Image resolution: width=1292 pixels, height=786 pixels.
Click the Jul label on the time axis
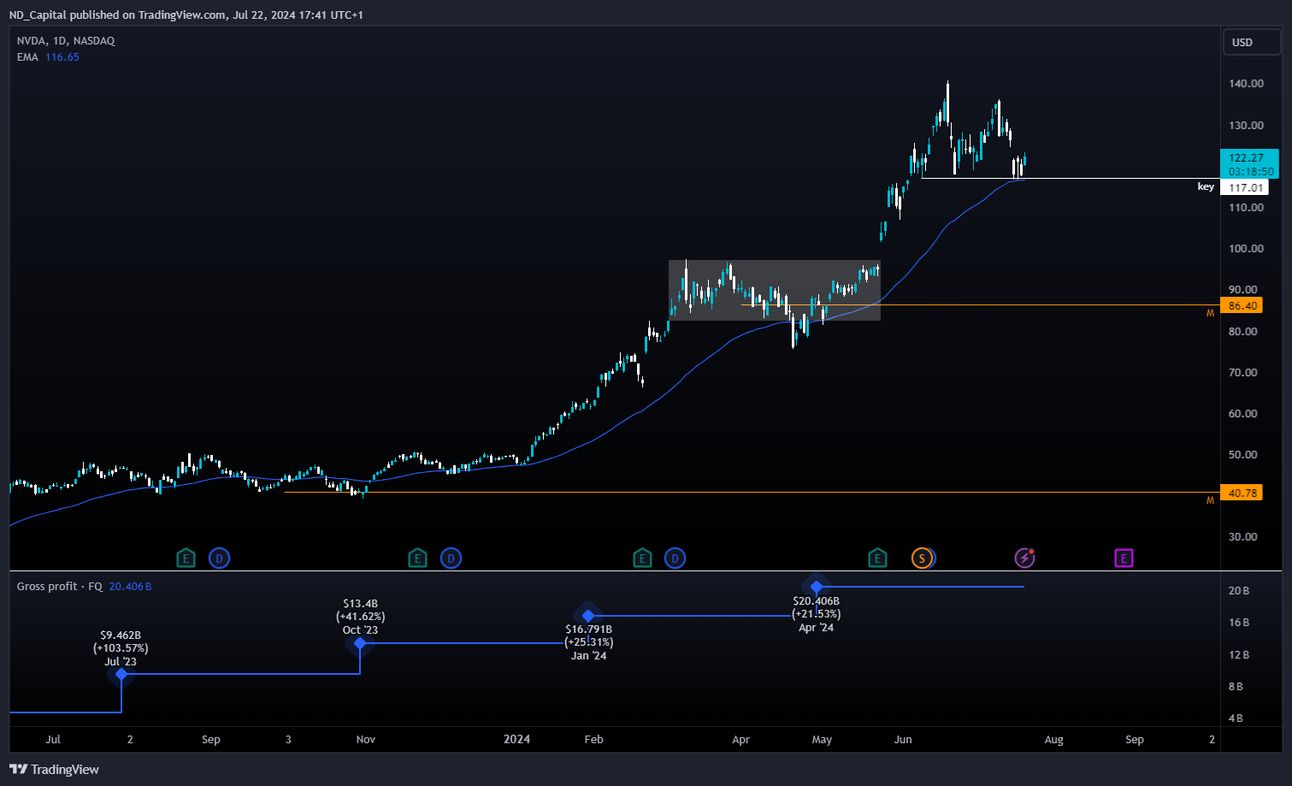(x=53, y=740)
